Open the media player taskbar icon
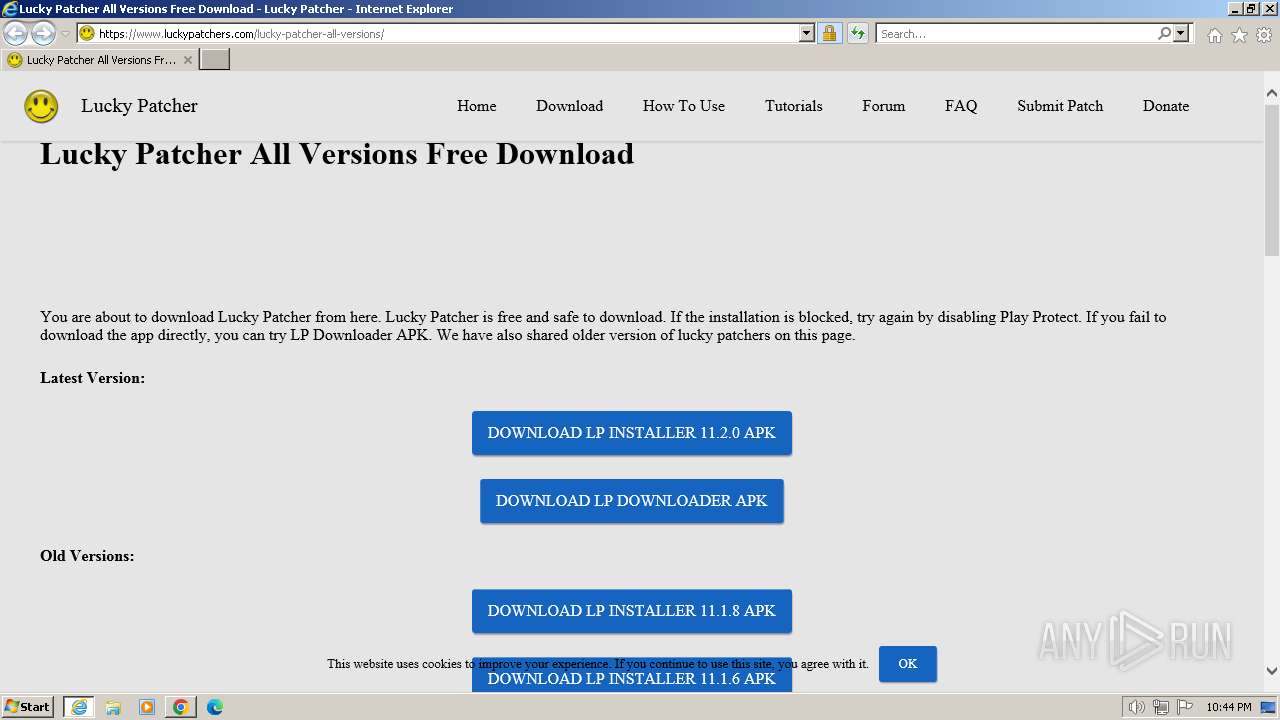Image resolution: width=1280 pixels, height=720 pixels. point(147,707)
